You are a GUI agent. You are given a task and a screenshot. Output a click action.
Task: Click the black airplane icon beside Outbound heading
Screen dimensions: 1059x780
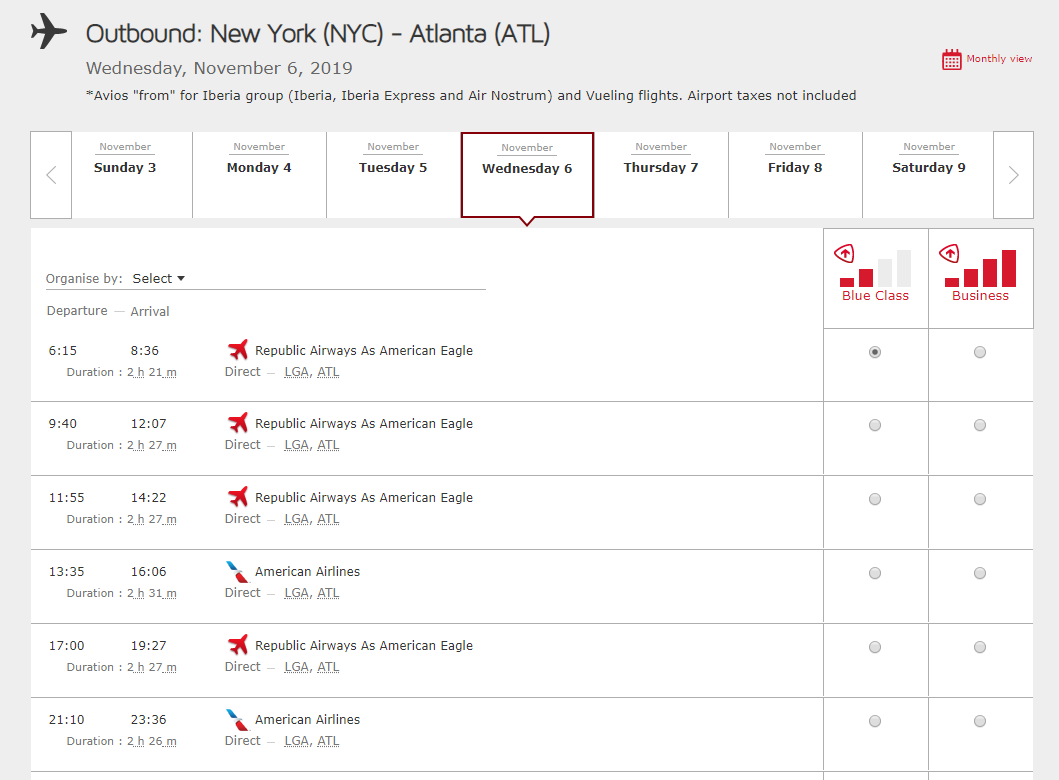[x=49, y=32]
